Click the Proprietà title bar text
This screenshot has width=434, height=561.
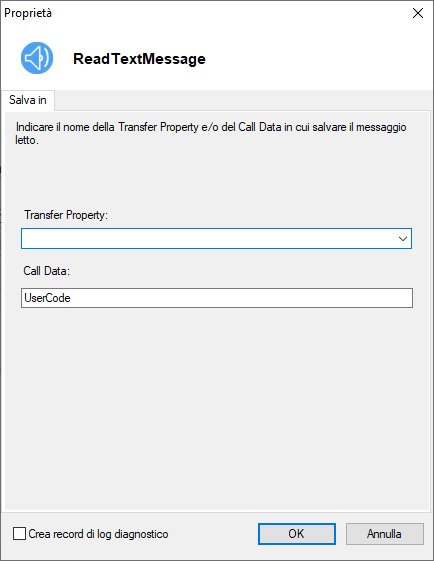tap(28, 13)
